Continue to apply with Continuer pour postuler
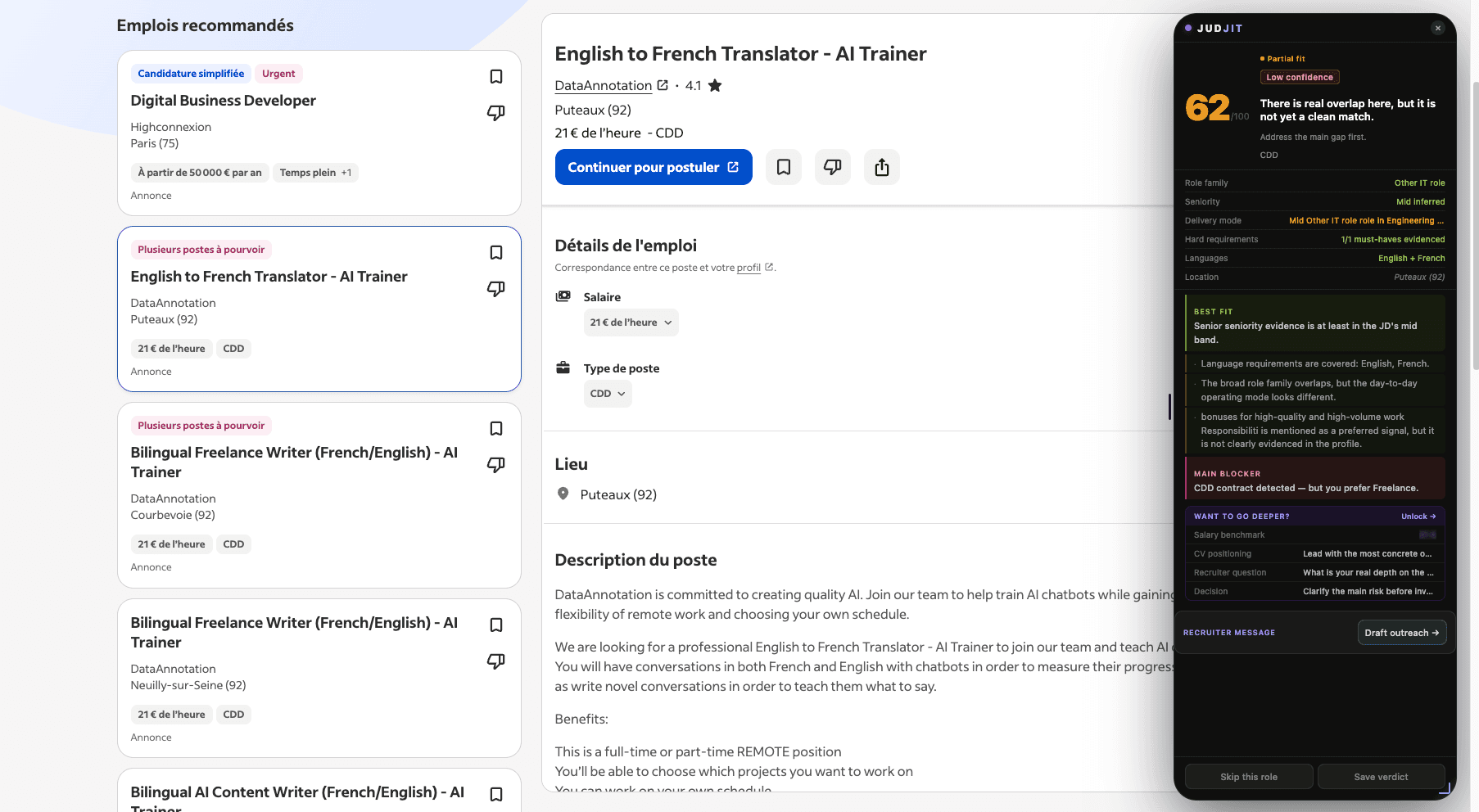Image resolution: width=1479 pixels, height=812 pixels. [x=654, y=167]
